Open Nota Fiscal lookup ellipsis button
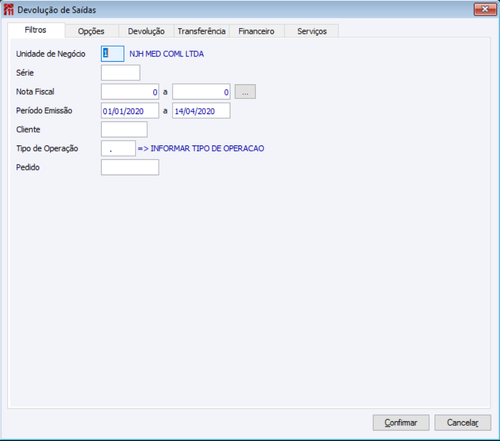Image resolution: width=500 pixels, height=441 pixels. click(245, 92)
